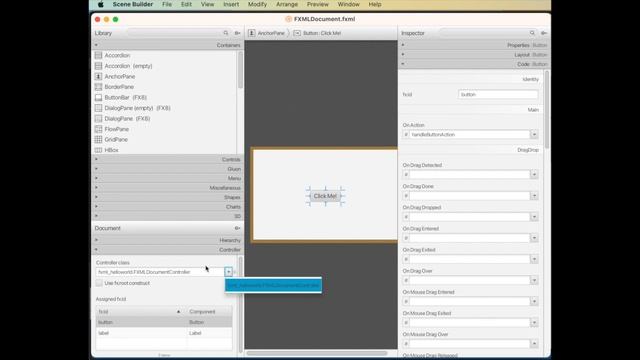Click the AnchorPane breadcrumb icon
This screenshot has height=360, width=640.
coord(252,33)
